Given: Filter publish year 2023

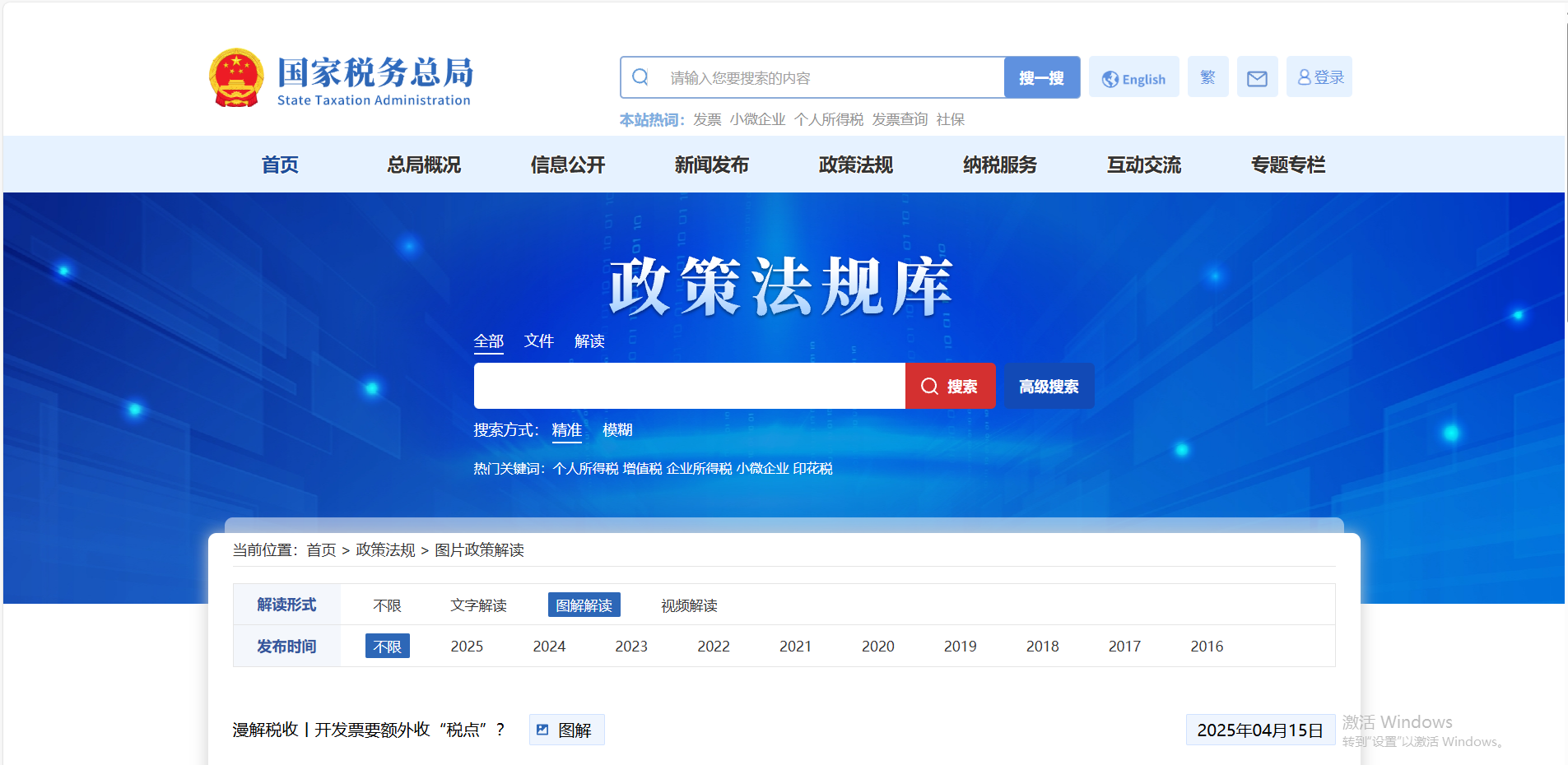Looking at the screenshot, I should (x=631, y=647).
